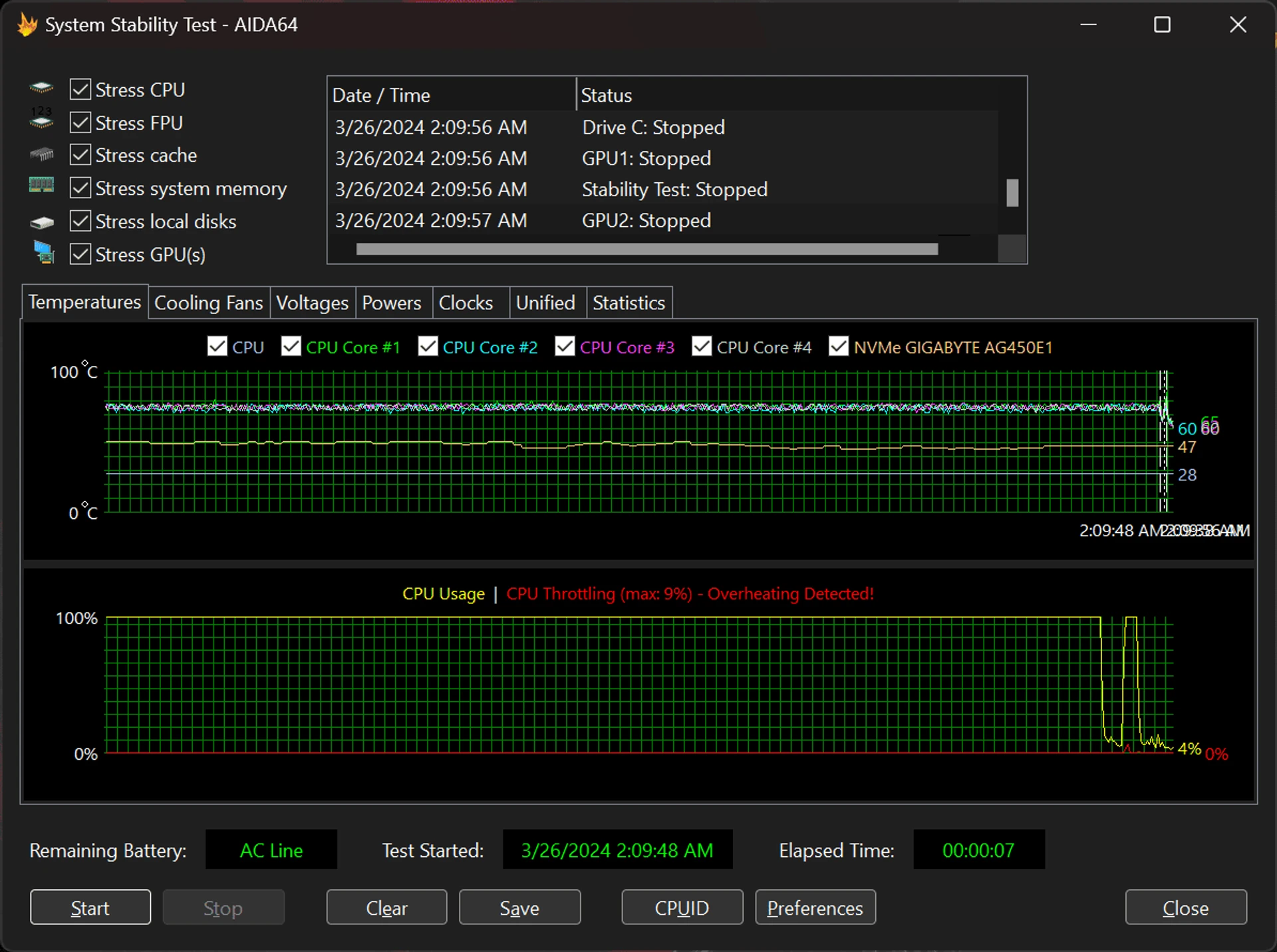
Task: Click the Elapsed Time value 00:00:07
Action: pyautogui.click(x=978, y=850)
